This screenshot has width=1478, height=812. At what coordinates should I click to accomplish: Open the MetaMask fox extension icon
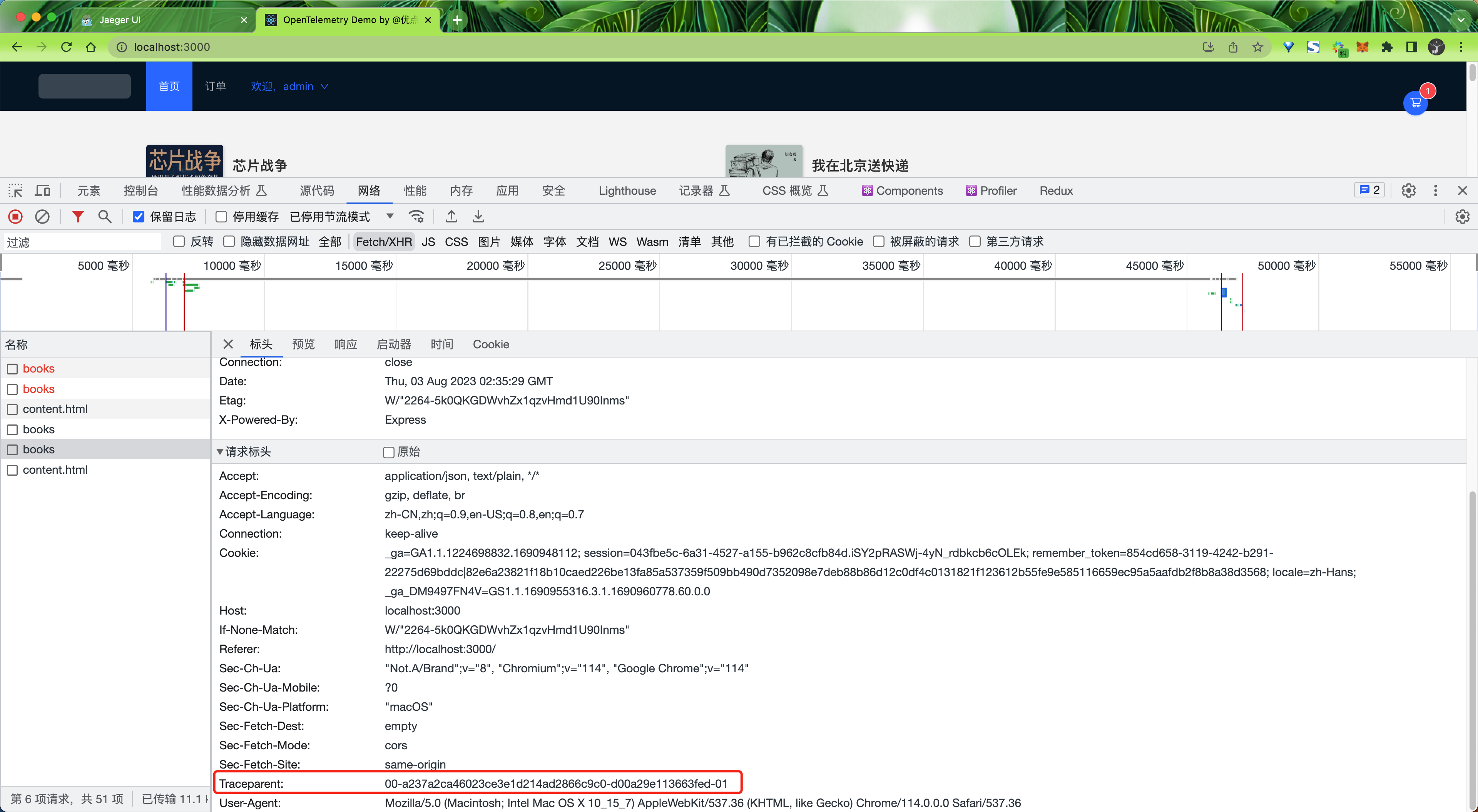pyautogui.click(x=1363, y=47)
